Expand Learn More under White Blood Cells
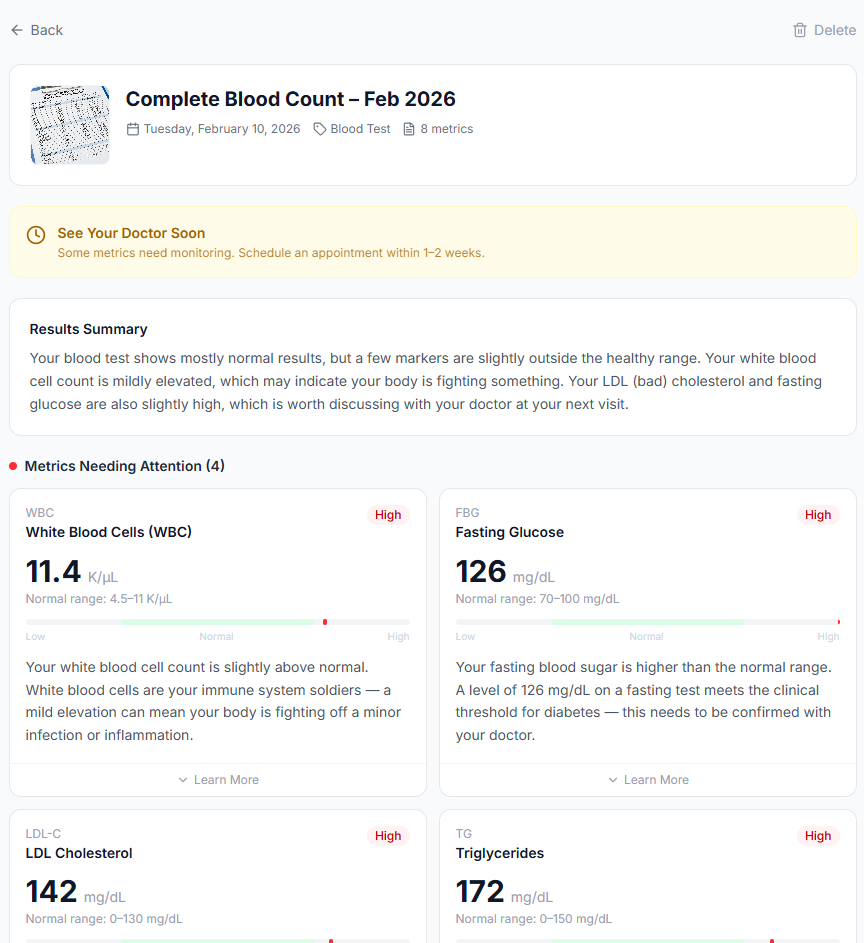The image size is (864, 943). pyautogui.click(x=218, y=780)
